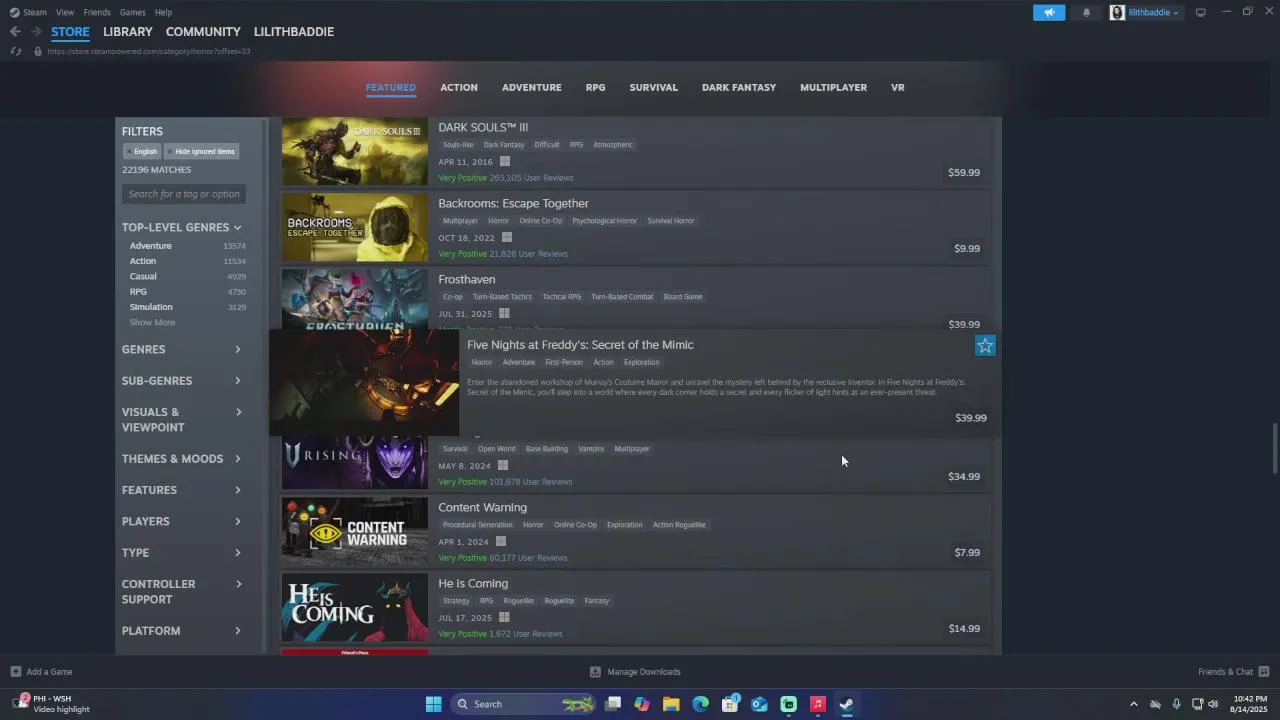Click the Steam icon in the taskbar
The image size is (1280, 720).
[846, 704]
